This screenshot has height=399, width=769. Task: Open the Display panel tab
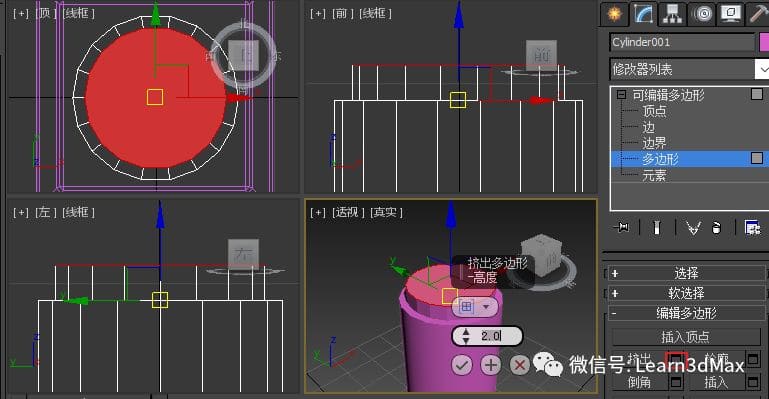pyautogui.click(x=731, y=14)
